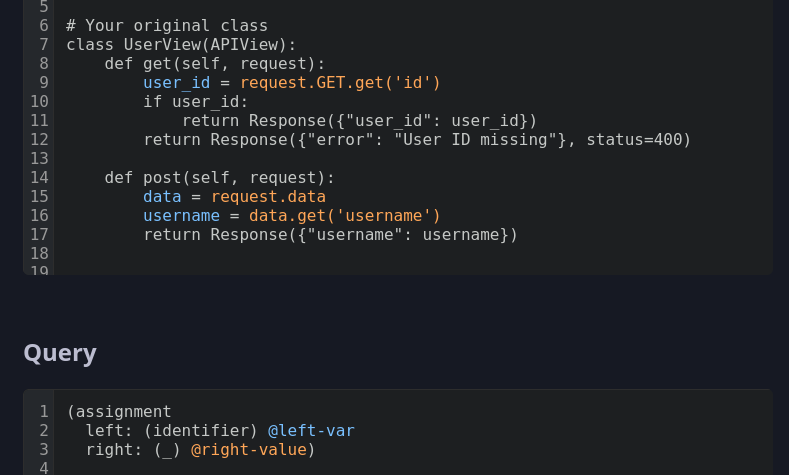Click the blue username variable on line 16
This screenshot has height=475, width=789.
pyautogui.click(x=182, y=216)
